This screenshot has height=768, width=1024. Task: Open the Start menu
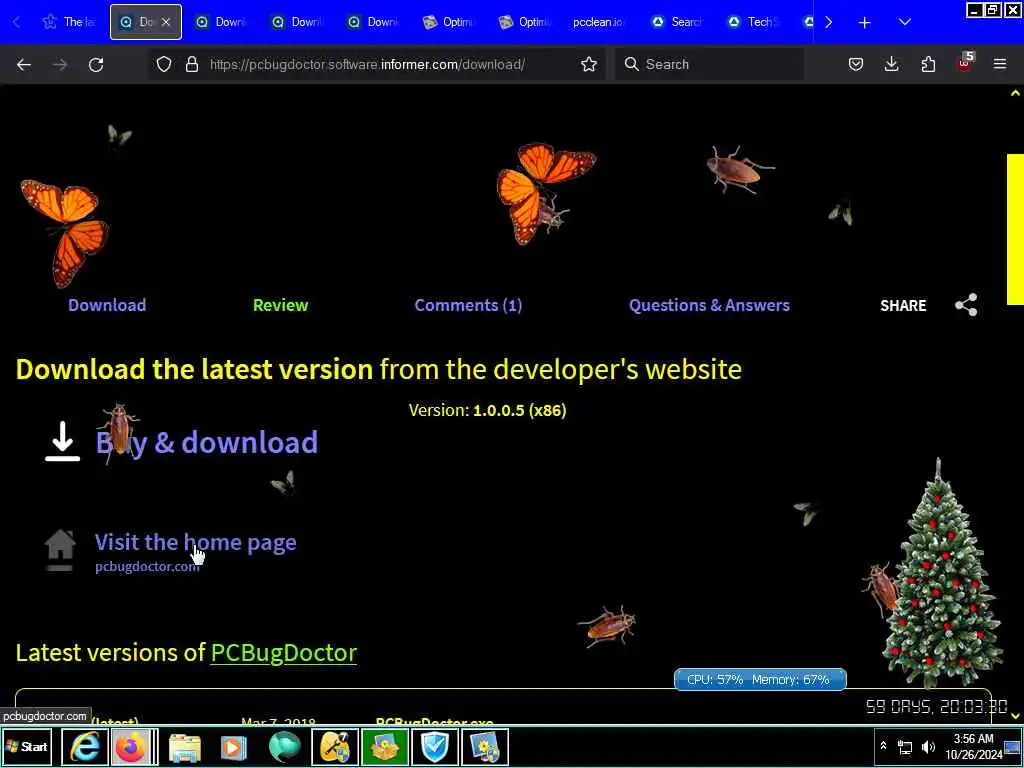pyautogui.click(x=27, y=746)
